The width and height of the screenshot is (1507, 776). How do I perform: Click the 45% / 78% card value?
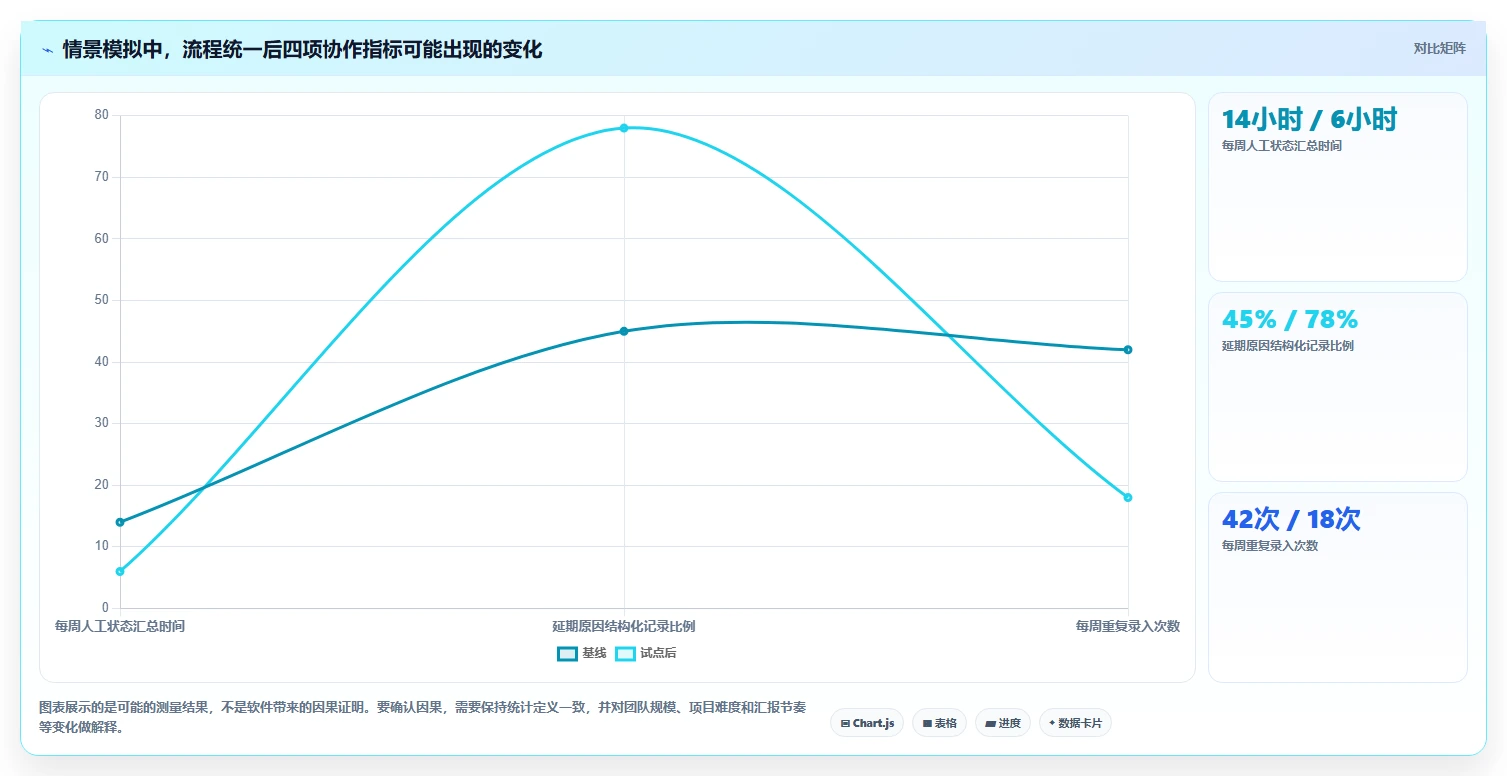[x=1290, y=319]
